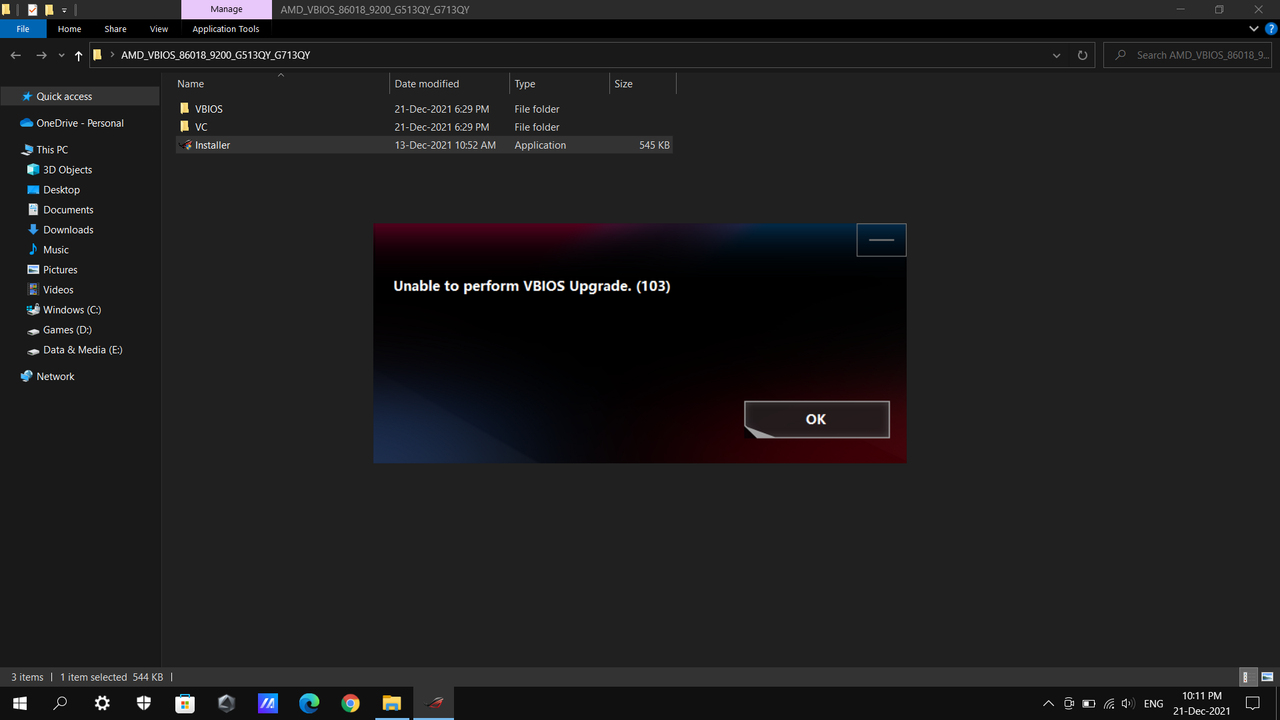Refresh the folder using the refresh icon
The height and width of the screenshot is (720, 1280).
coord(1082,55)
